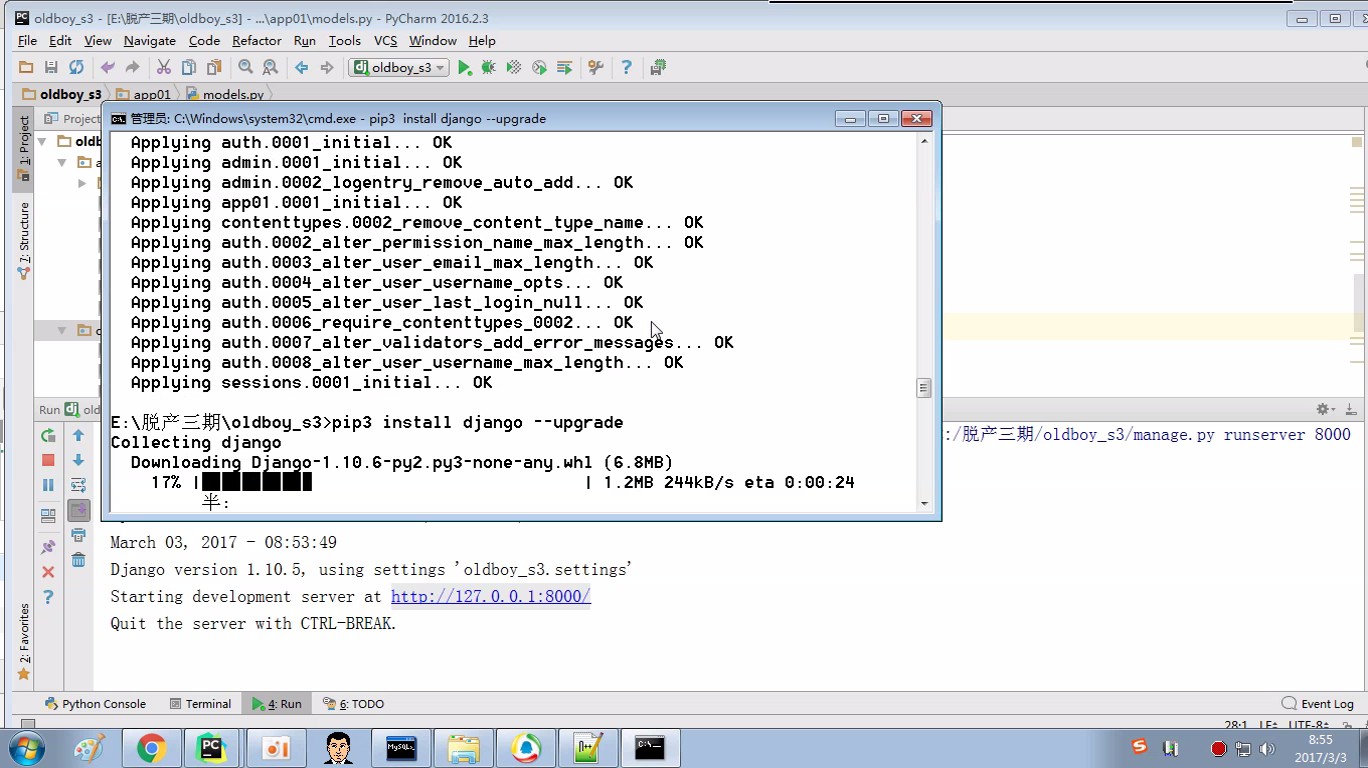This screenshot has height=768, width=1368.
Task: Click the Synchronize toolbar icon
Action: (76, 67)
